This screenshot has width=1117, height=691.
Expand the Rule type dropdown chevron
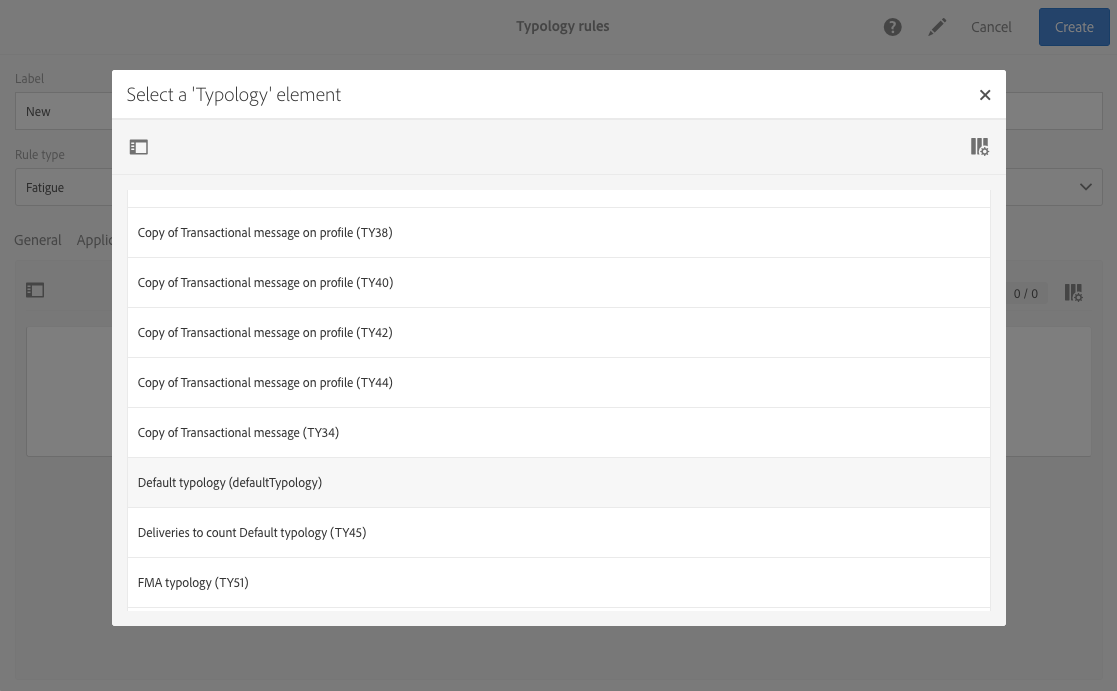(1086, 187)
